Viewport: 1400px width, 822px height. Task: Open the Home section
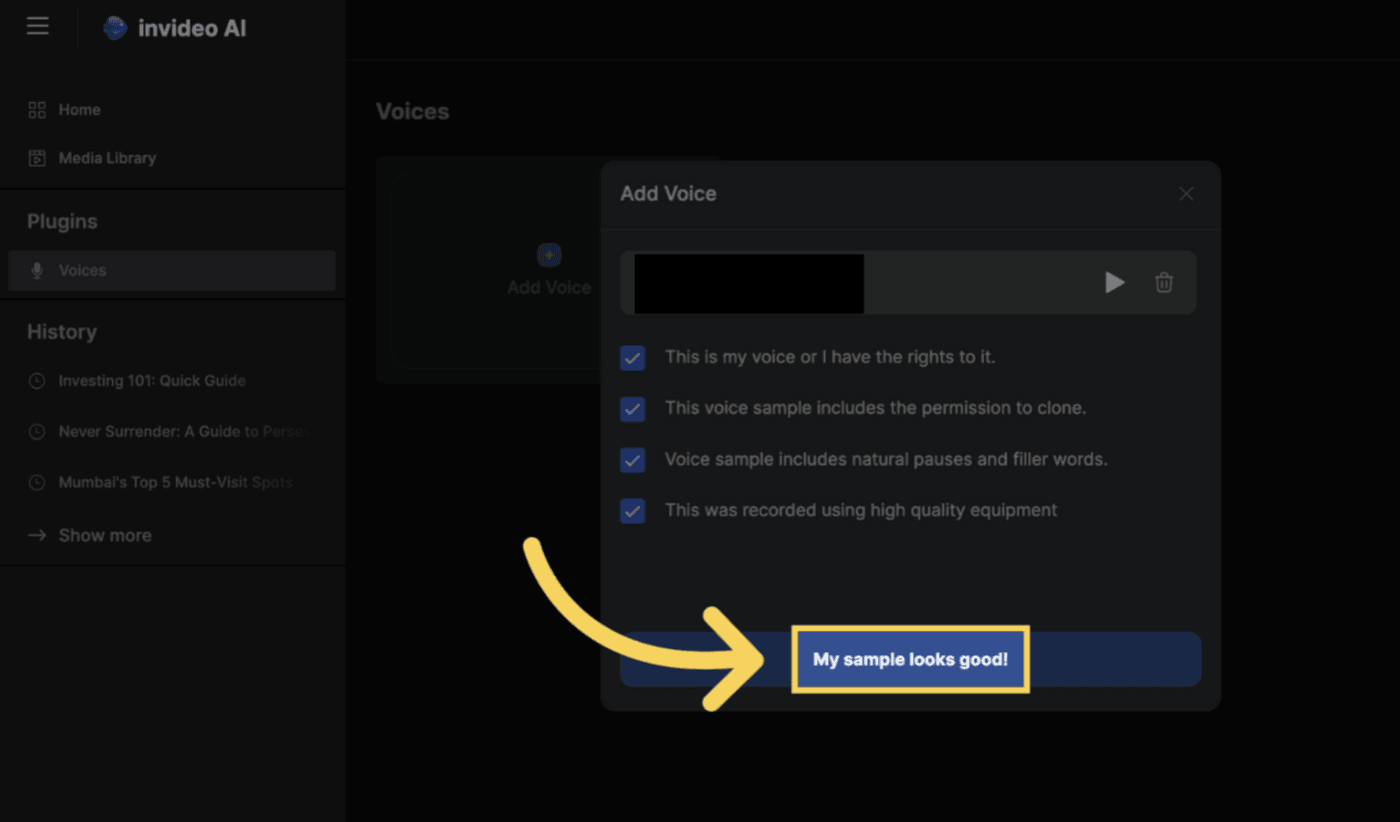[79, 109]
